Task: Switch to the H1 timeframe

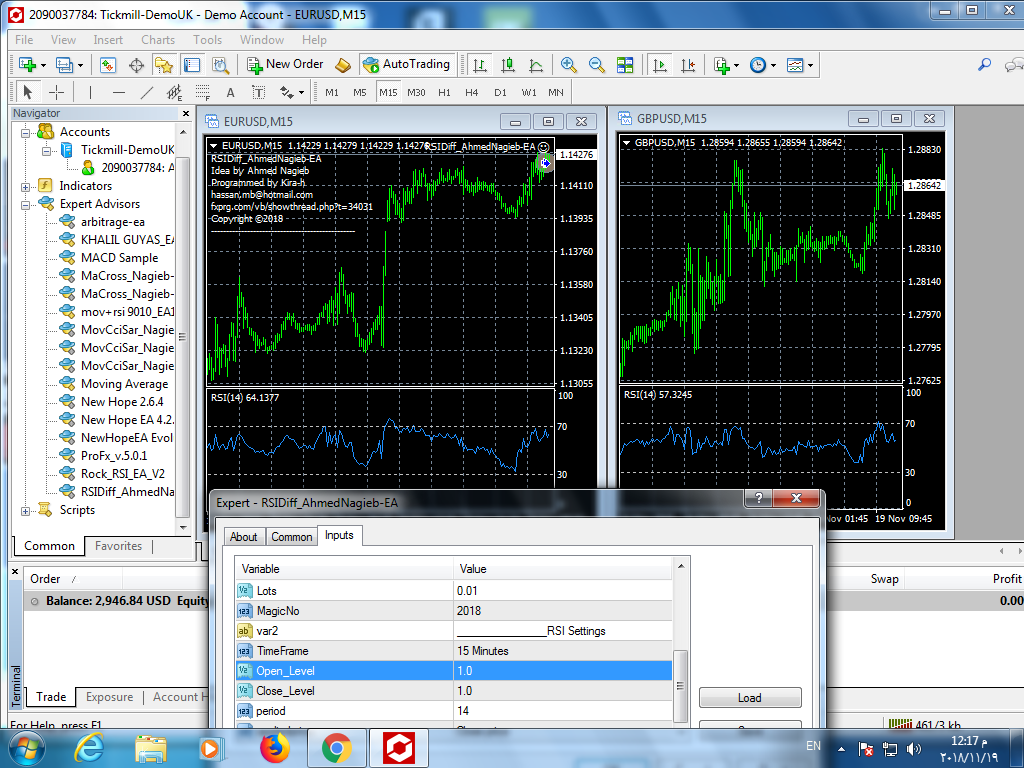Action: click(x=445, y=92)
